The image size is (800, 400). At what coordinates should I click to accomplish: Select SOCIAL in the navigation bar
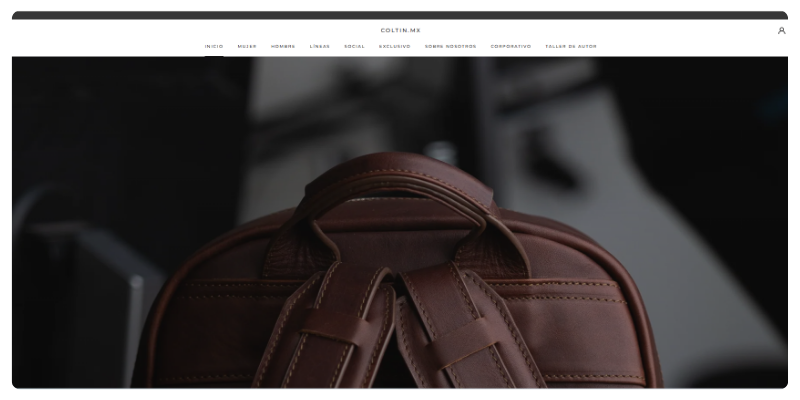tap(354, 46)
